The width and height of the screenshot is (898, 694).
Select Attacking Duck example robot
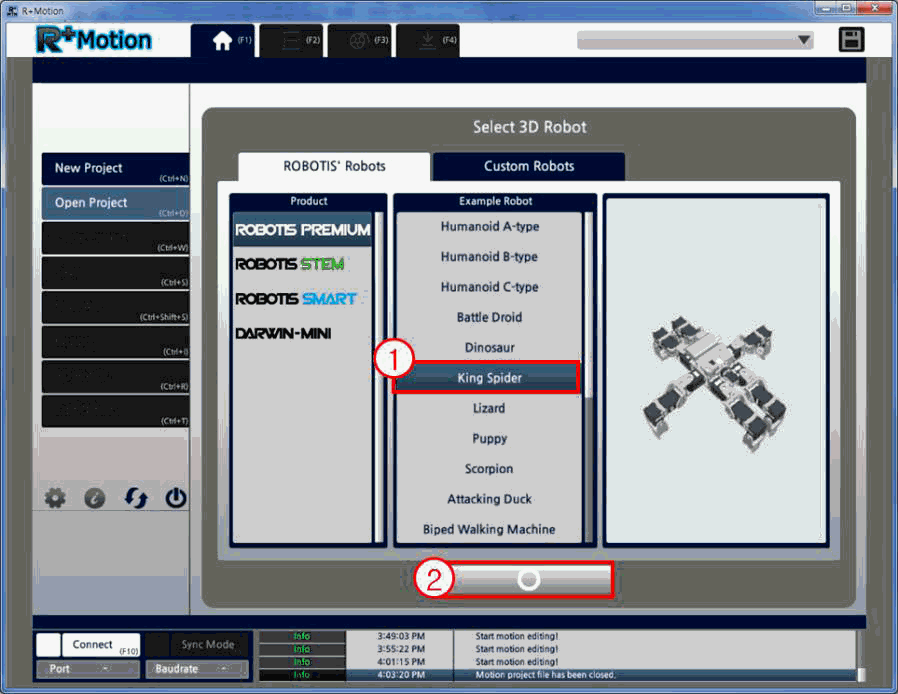[490, 499]
